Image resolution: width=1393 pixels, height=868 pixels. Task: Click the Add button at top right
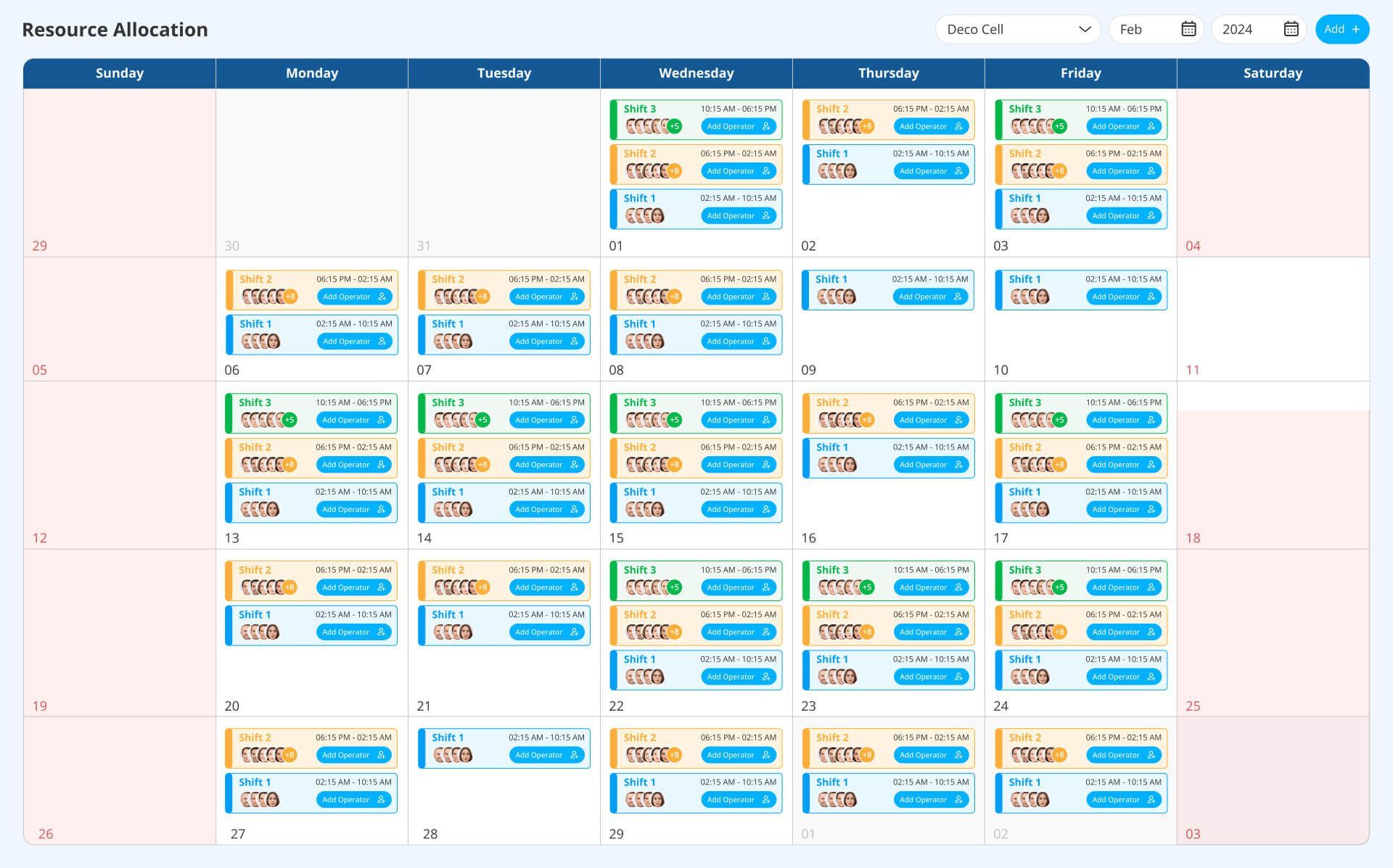[1342, 29]
